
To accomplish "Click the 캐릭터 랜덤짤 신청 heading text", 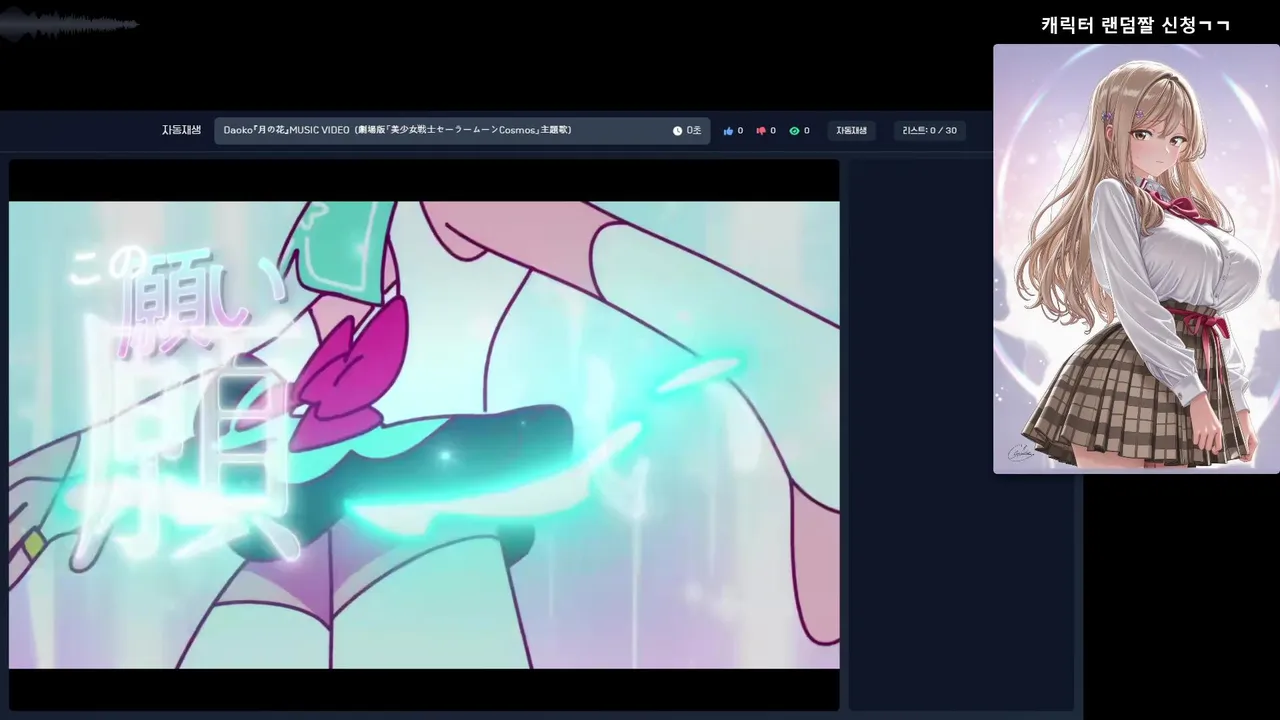I will point(1135,25).
